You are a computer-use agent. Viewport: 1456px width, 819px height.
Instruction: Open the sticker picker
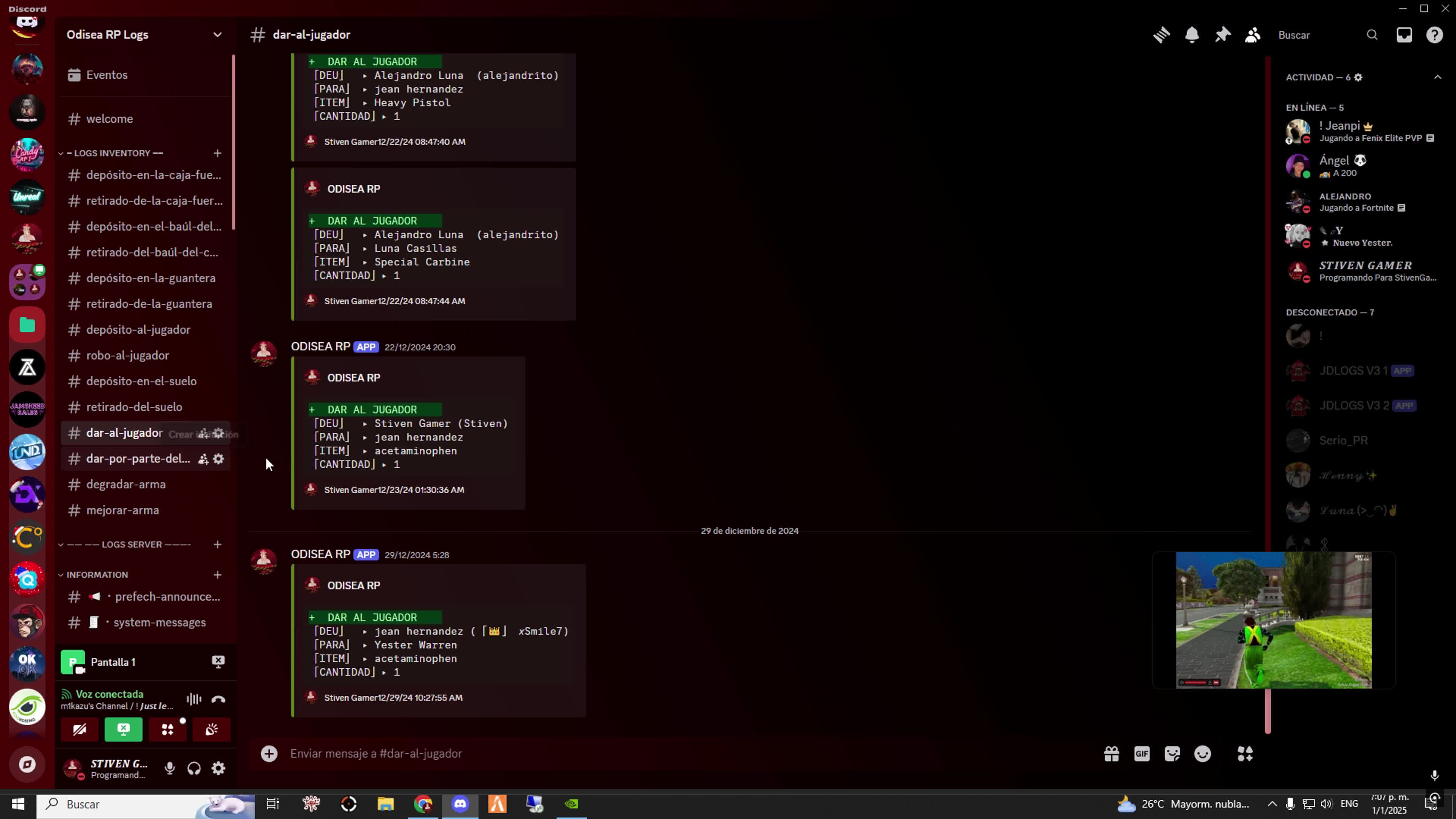click(1172, 754)
